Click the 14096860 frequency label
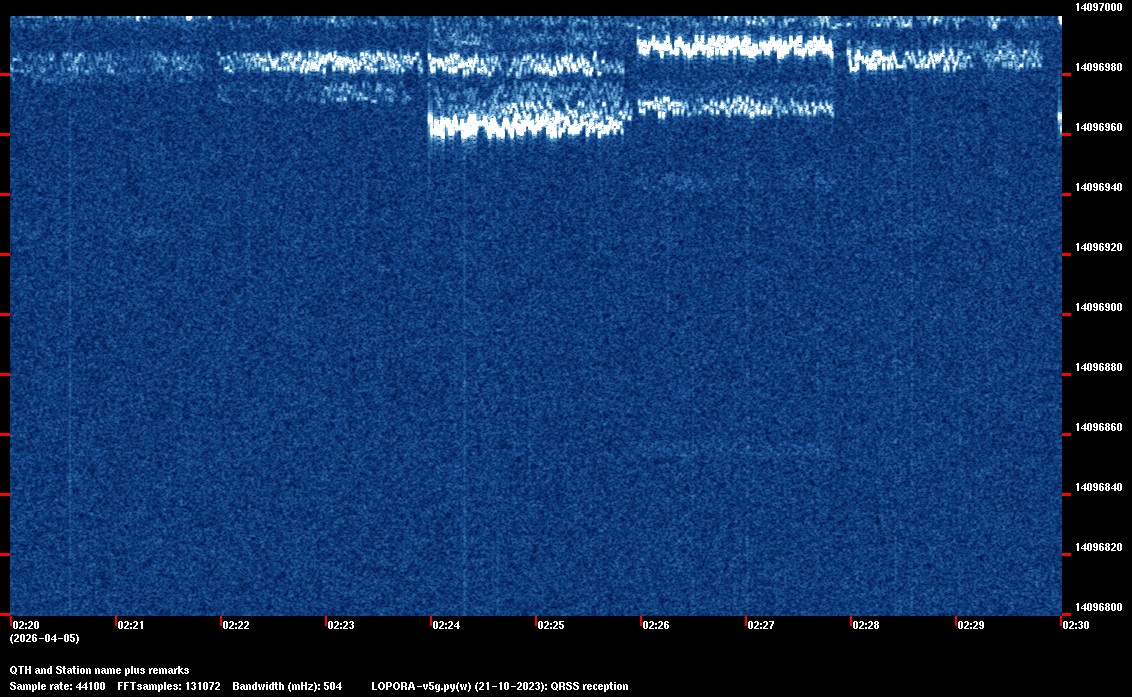 click(x=1098, y=427)
